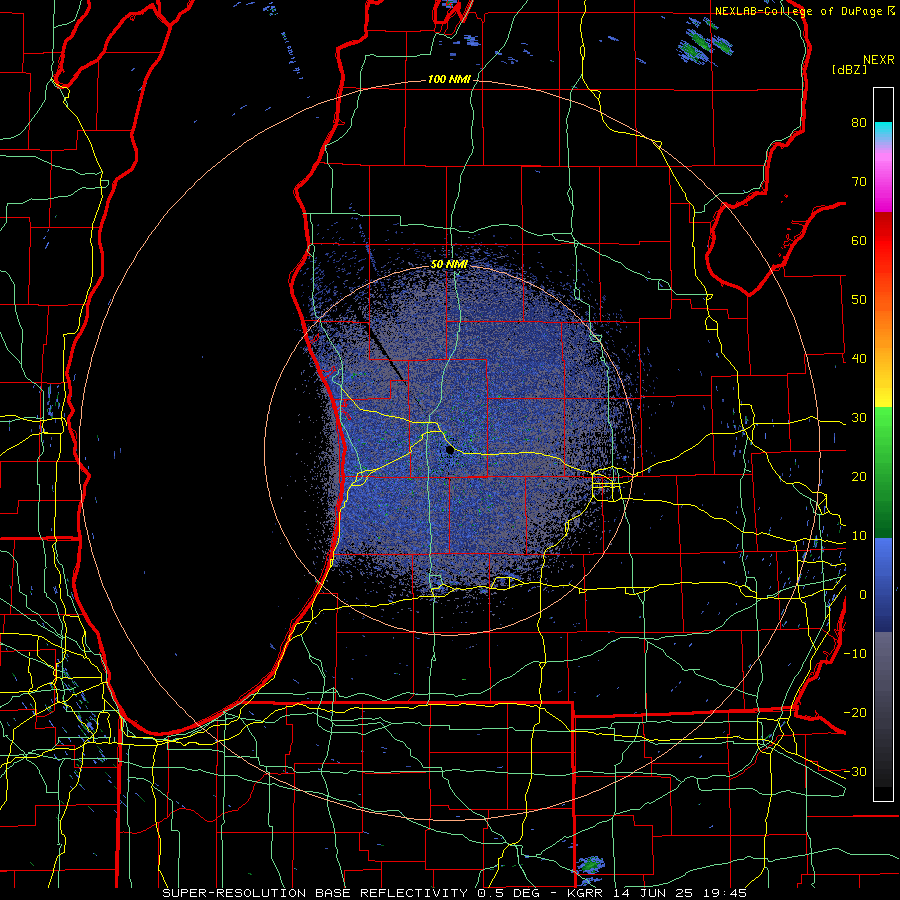Click the '100 NMI' range ring label
The width and height of the screenshot is (900, 900).
[x=449, y=79]
